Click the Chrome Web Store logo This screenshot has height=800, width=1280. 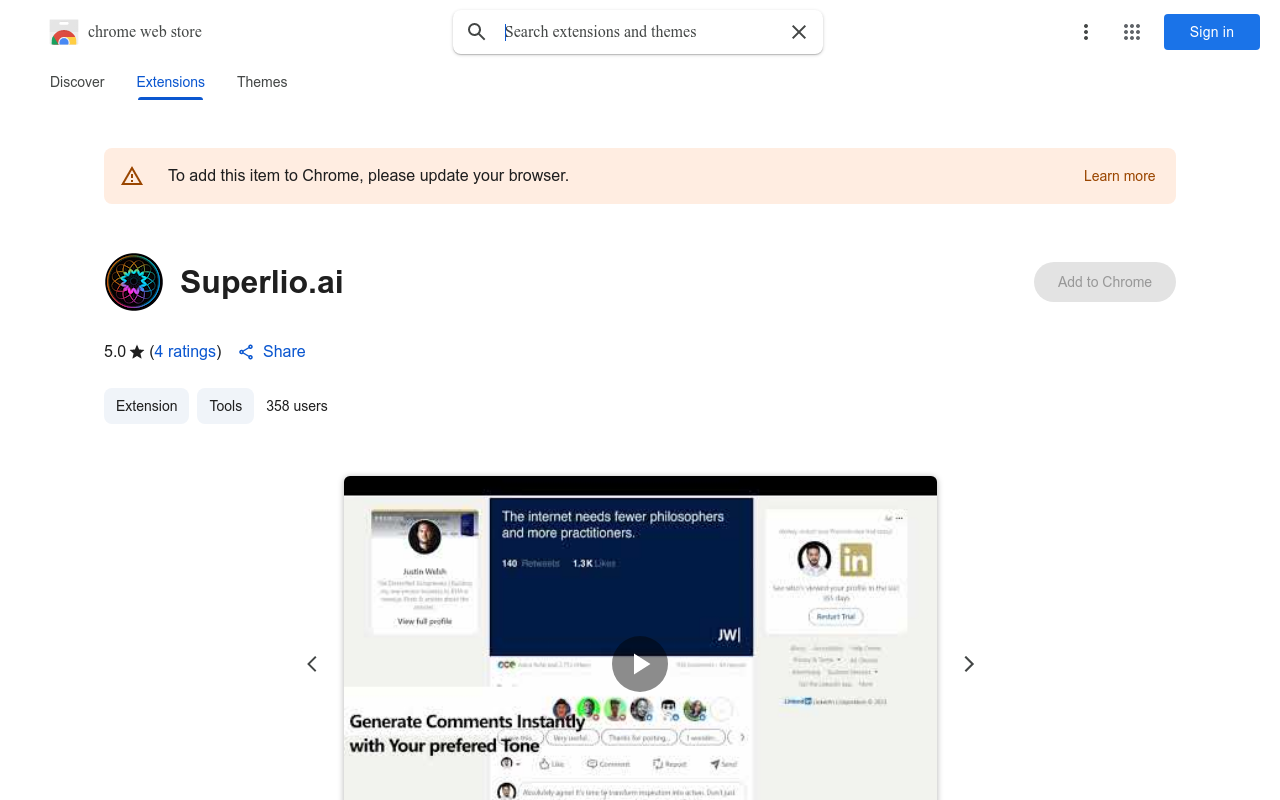64,32
